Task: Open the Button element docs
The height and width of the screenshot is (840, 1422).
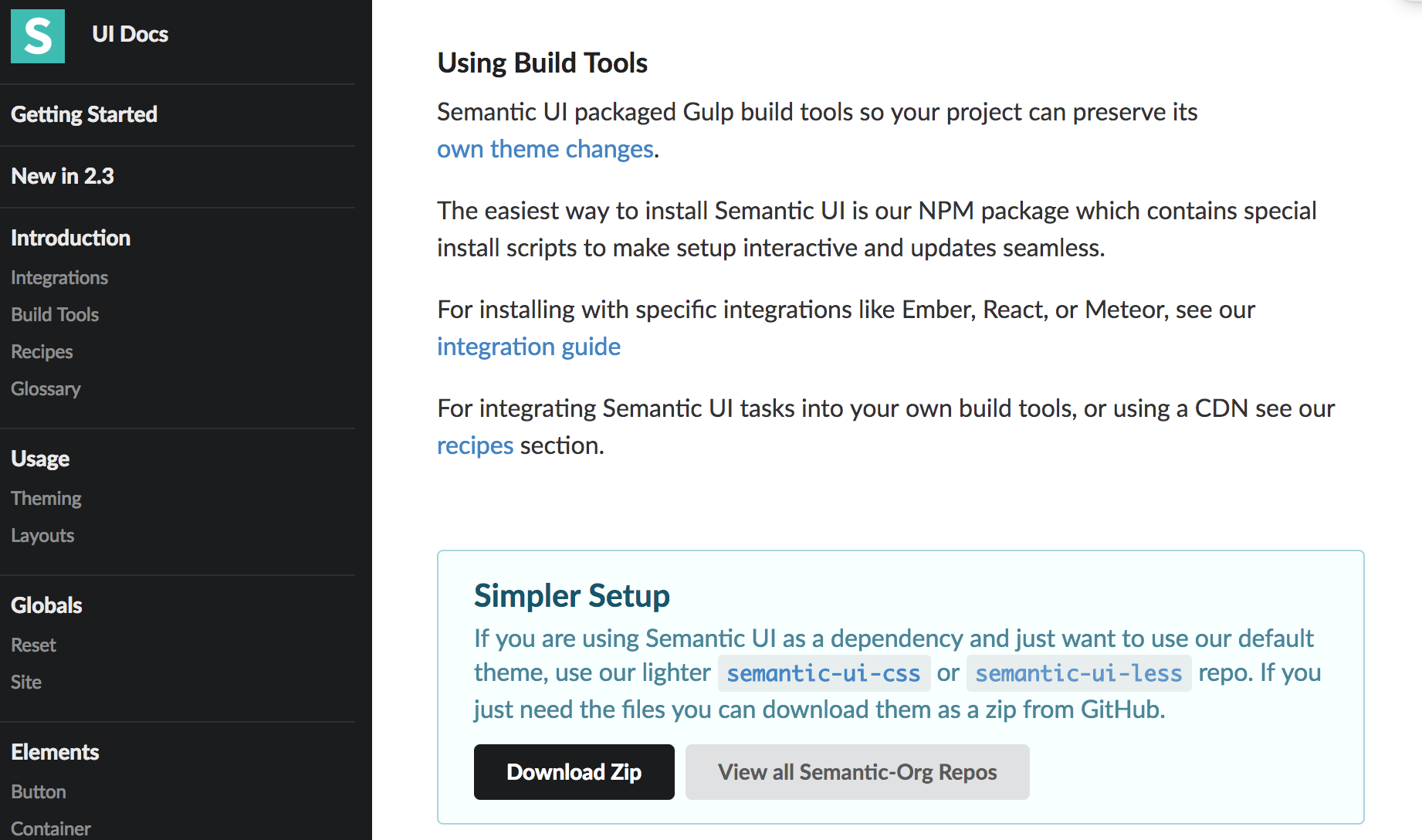Action: (38, 791)
